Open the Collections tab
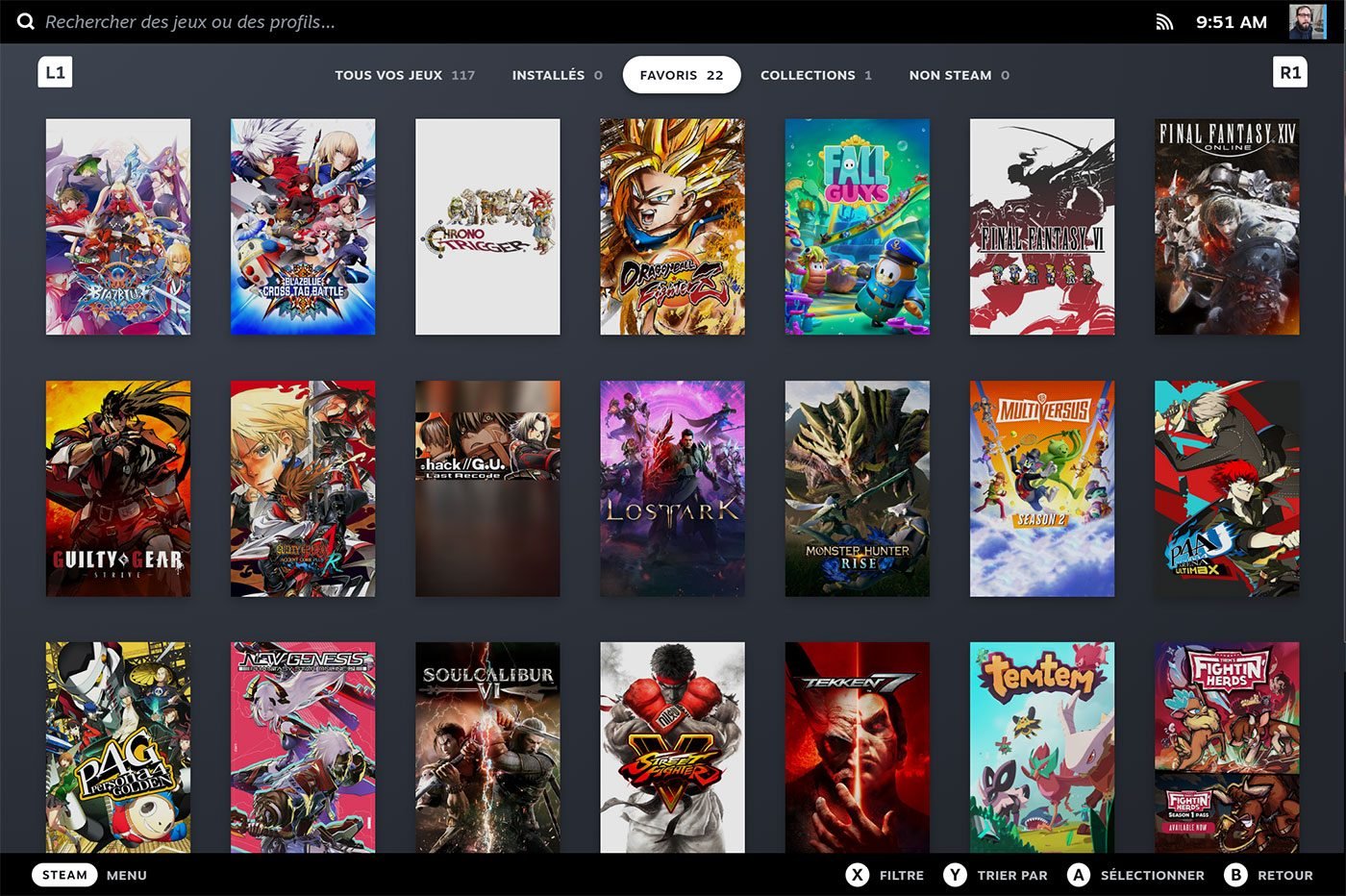Image resolution: width=1346 pixels, height=896 pixels. 816,75
